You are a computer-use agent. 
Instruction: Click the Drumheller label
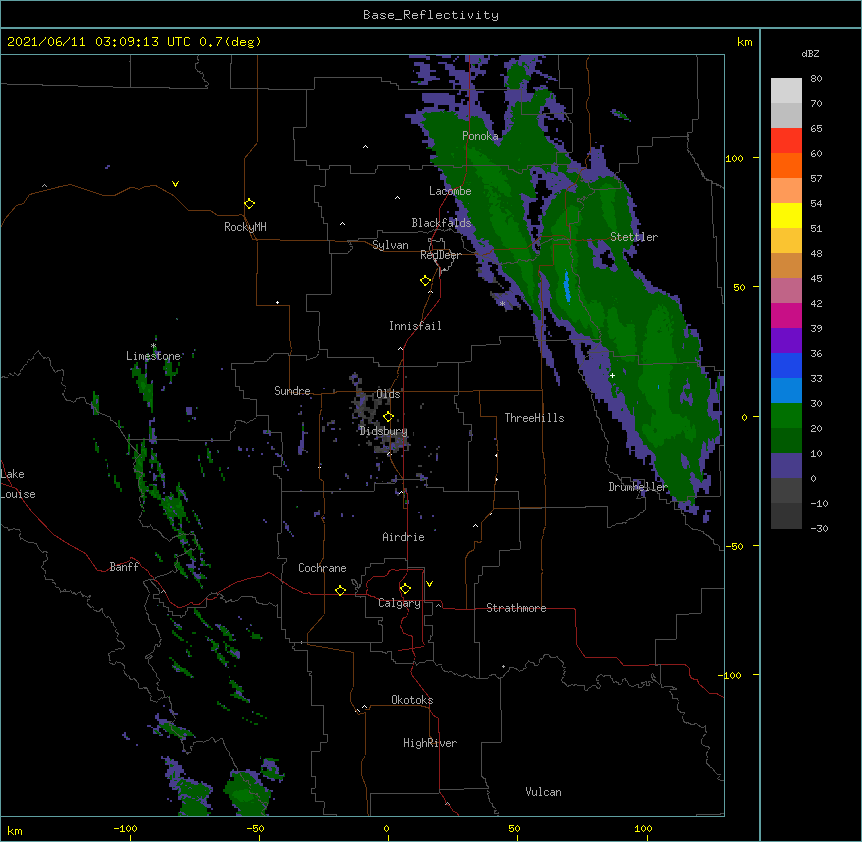(638, 487)
